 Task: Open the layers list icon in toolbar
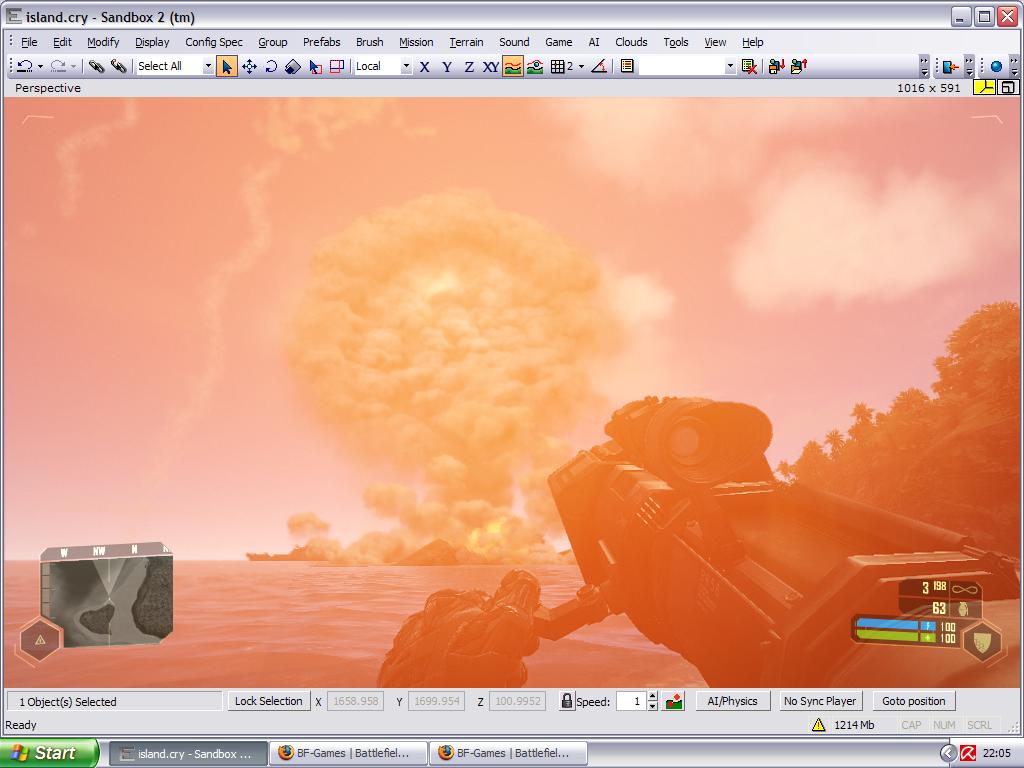click(x=627, y=66)
